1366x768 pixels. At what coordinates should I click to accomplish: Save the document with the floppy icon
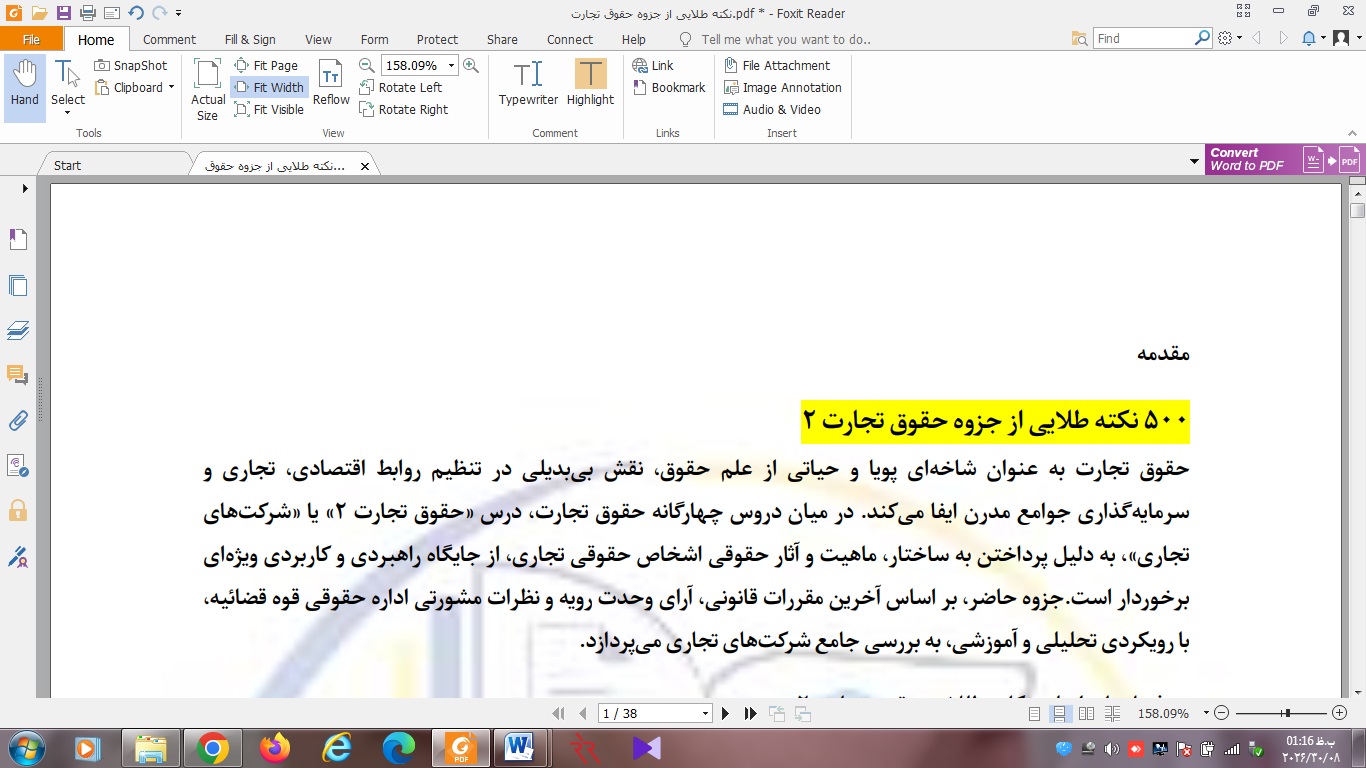(64, 13)
